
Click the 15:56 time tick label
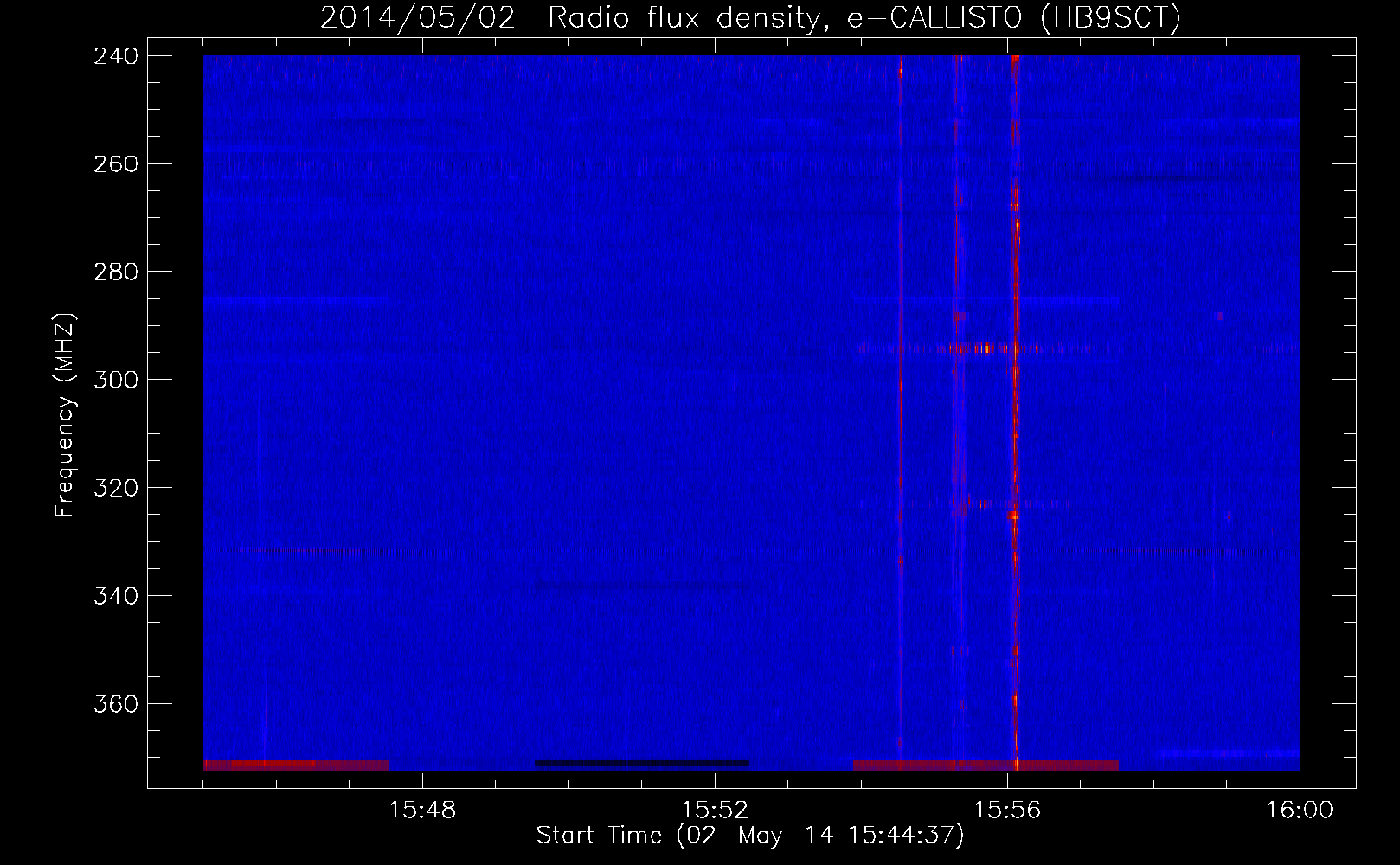pos(1007,811)
